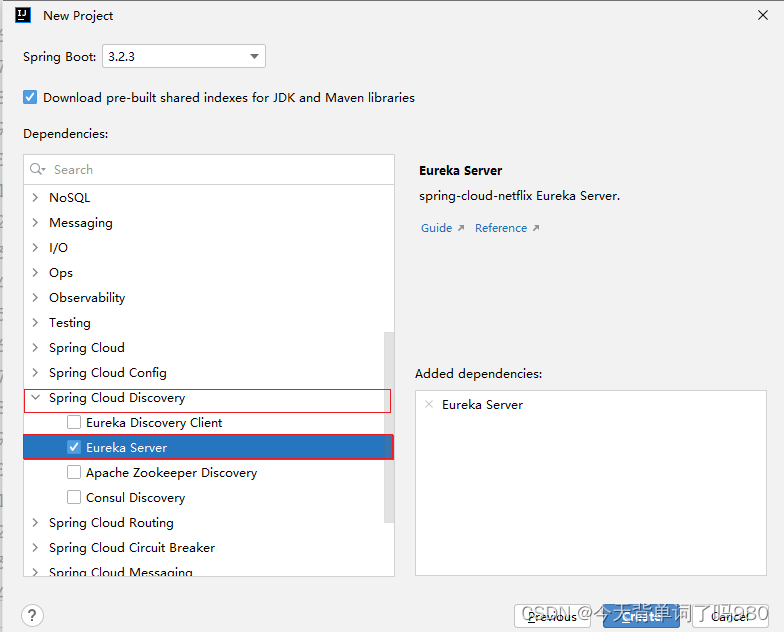Select the Spring Cloud Messaging row

tap(208, 571)
